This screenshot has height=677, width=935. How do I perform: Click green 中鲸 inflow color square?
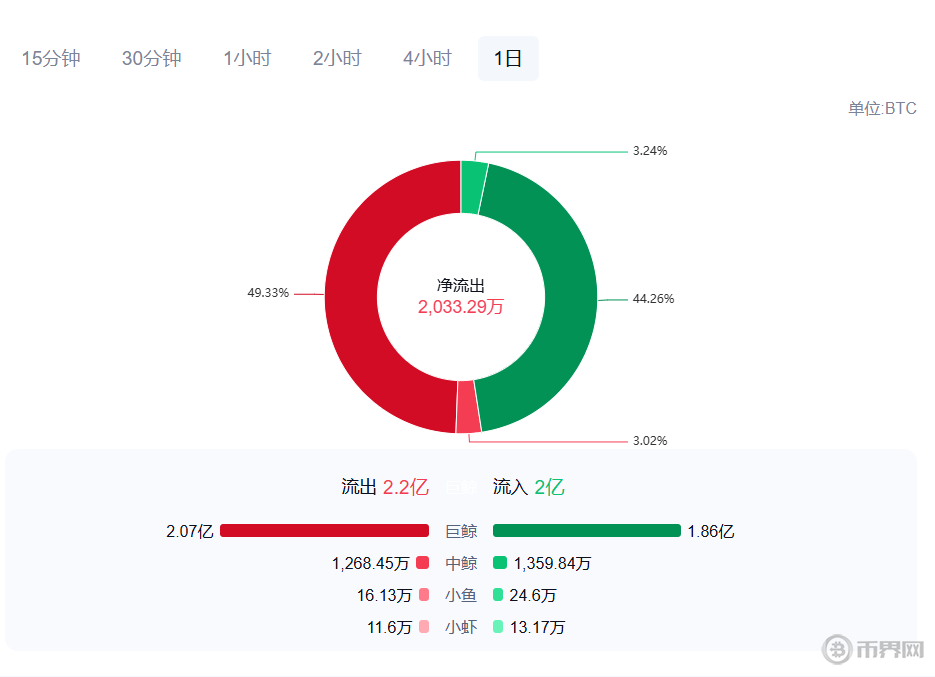tap(500, 563)
